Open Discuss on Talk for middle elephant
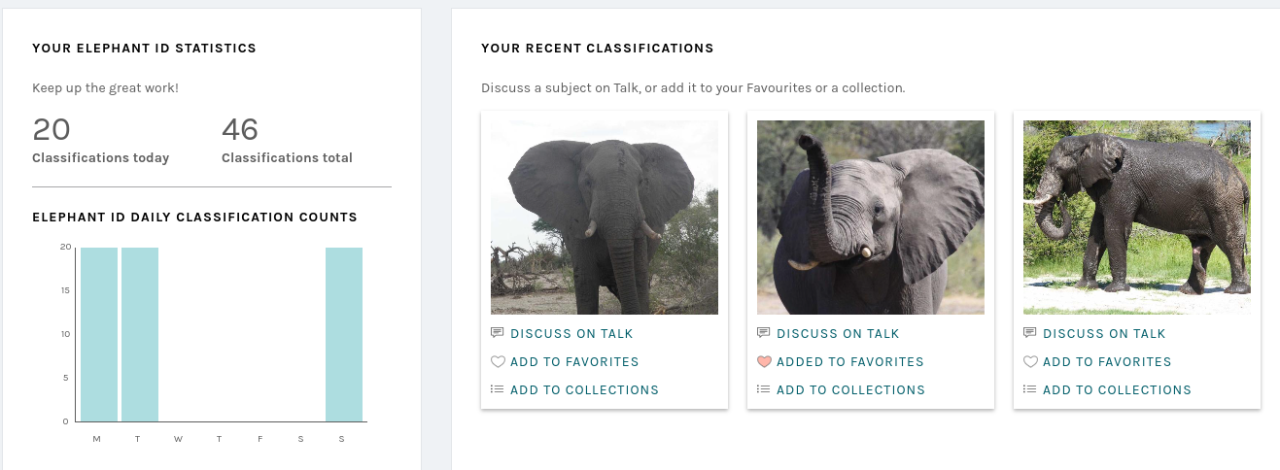The height and width of the screenshot is (470, 1280). tap(838, 334)
